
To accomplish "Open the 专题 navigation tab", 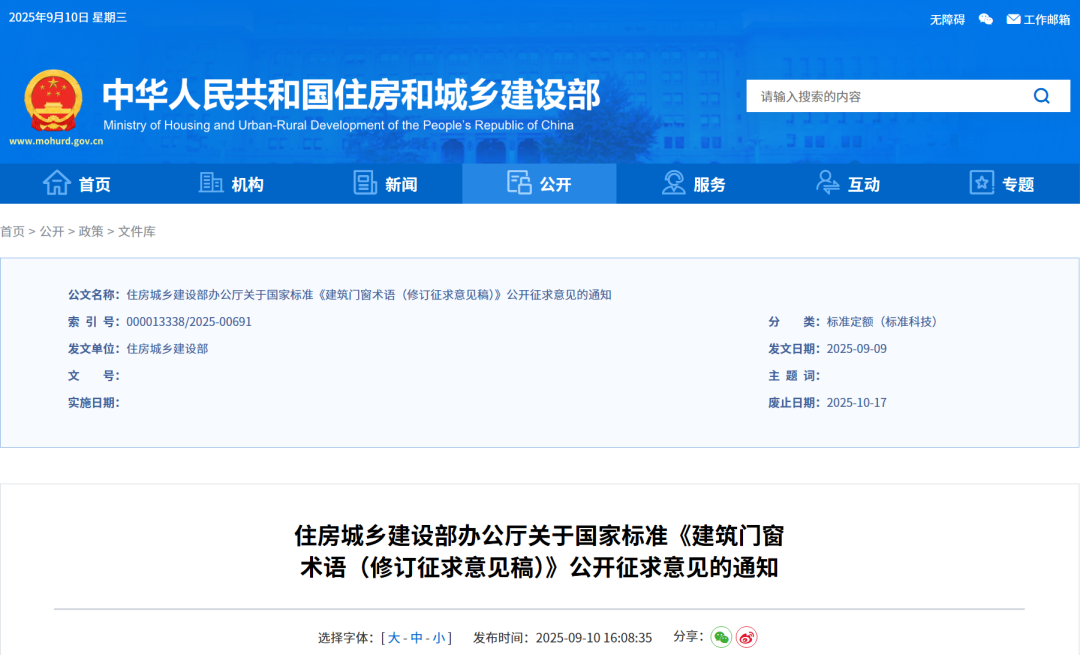I will [1002, 184].
